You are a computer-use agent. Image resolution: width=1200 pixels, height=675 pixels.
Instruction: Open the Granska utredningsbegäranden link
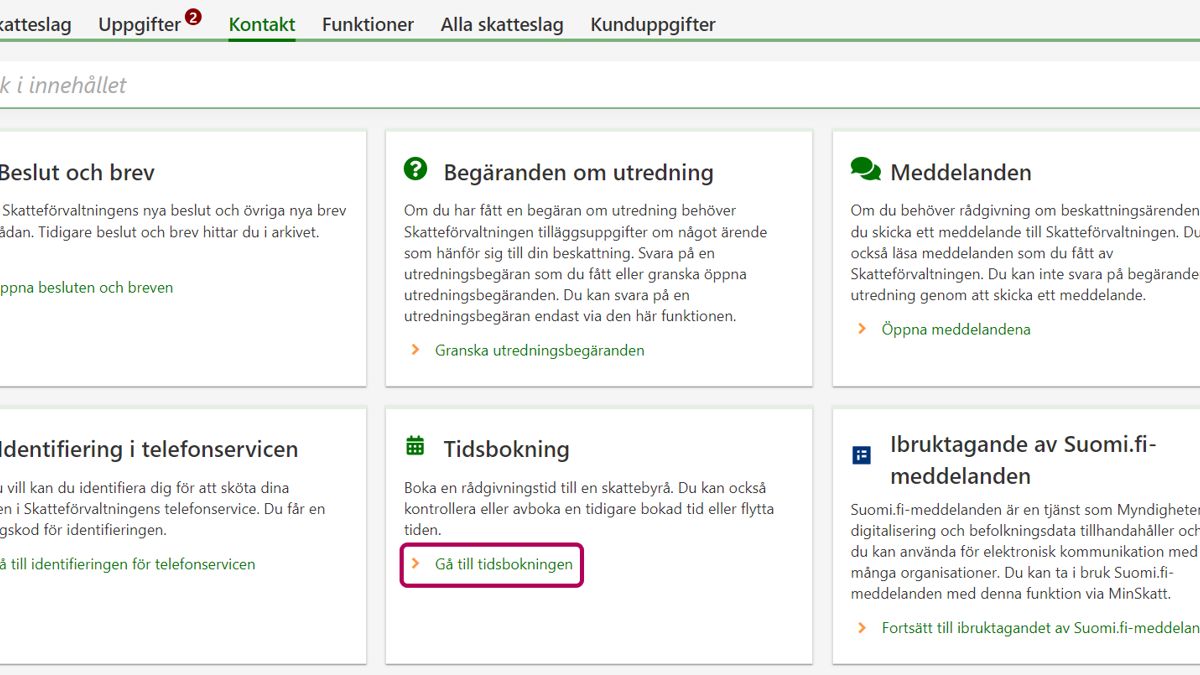[539, 350]
